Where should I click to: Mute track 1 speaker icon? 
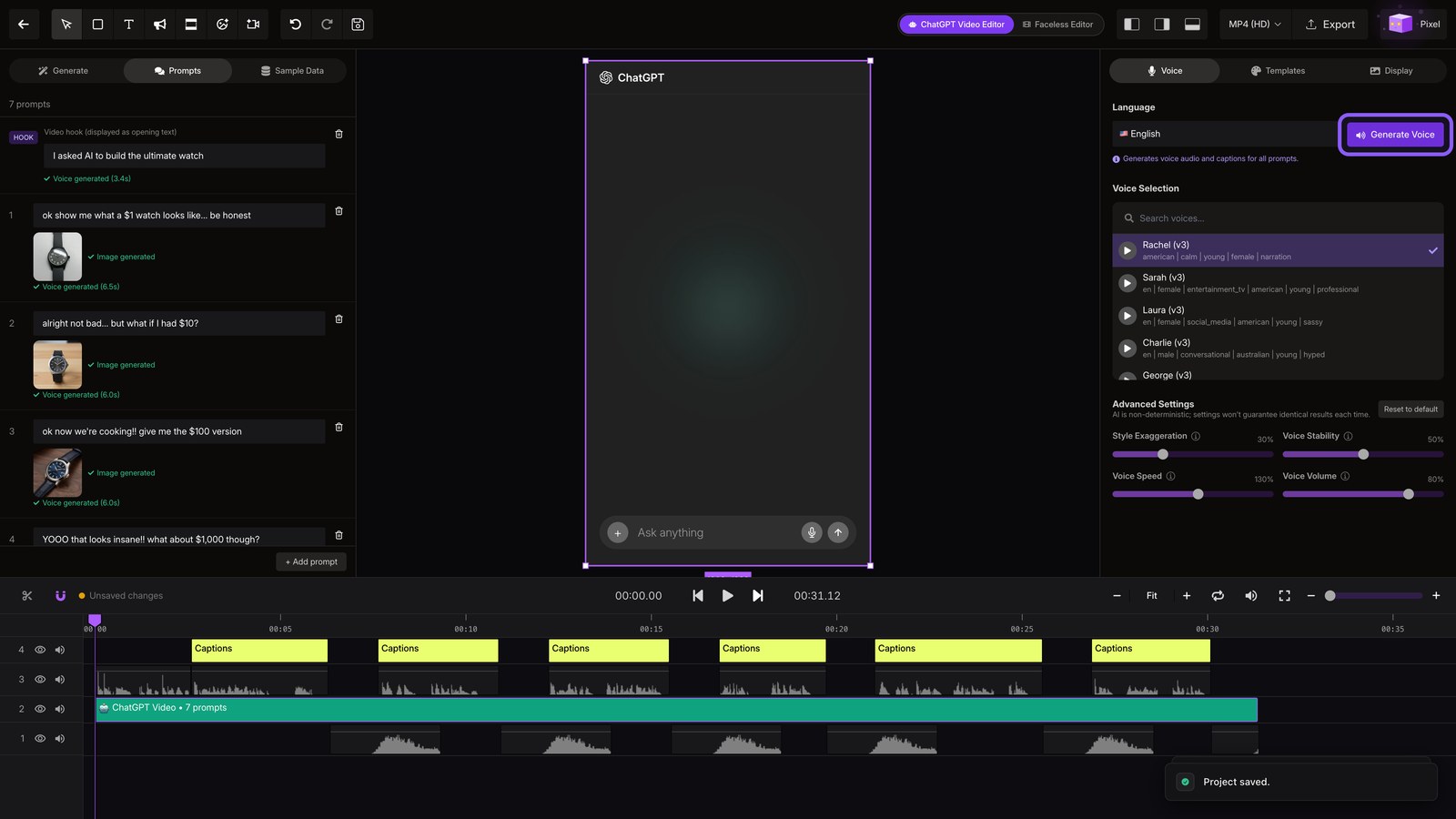coord(60,739)
